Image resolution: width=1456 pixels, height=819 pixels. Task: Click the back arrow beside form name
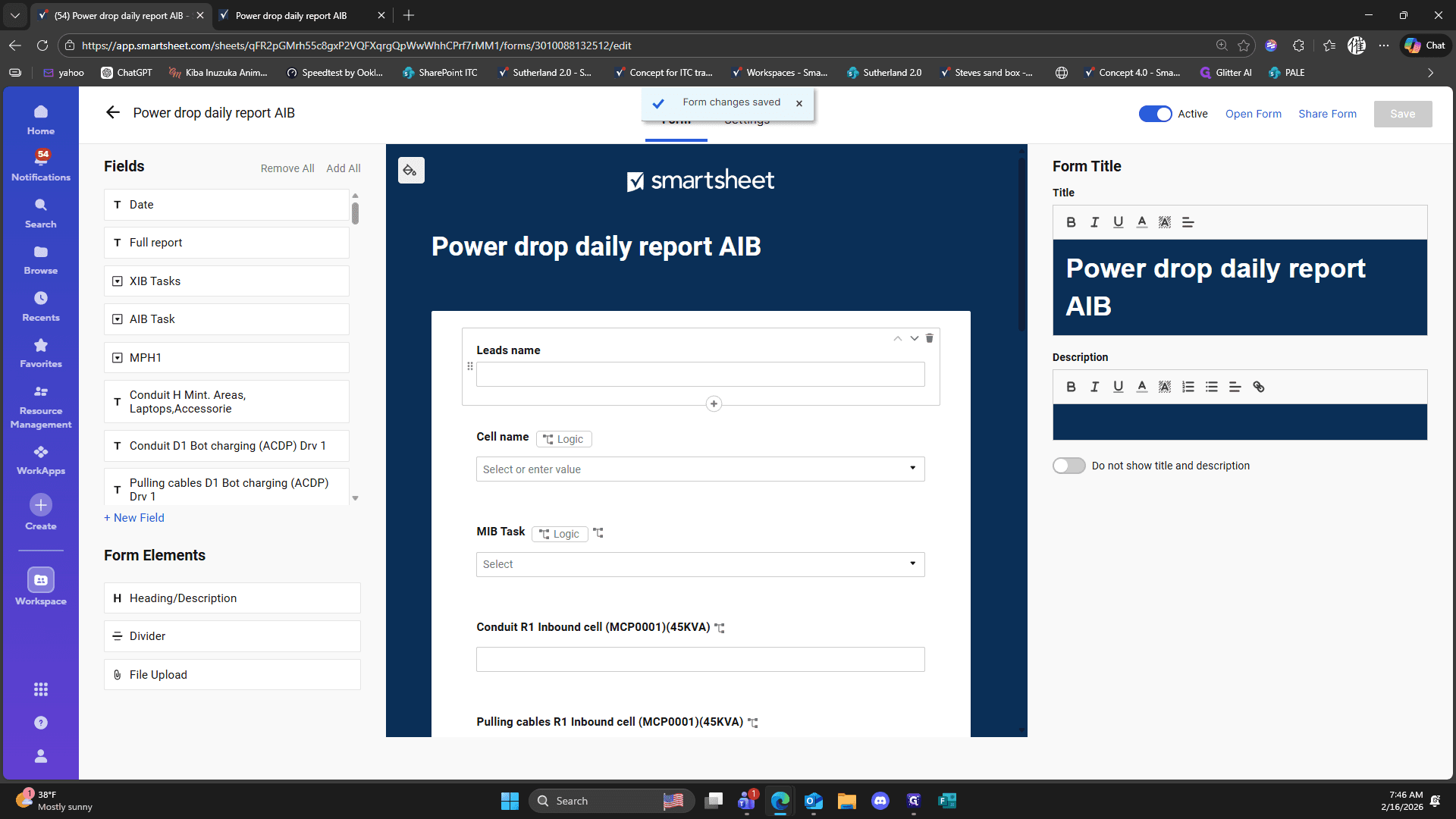point(113,113)
